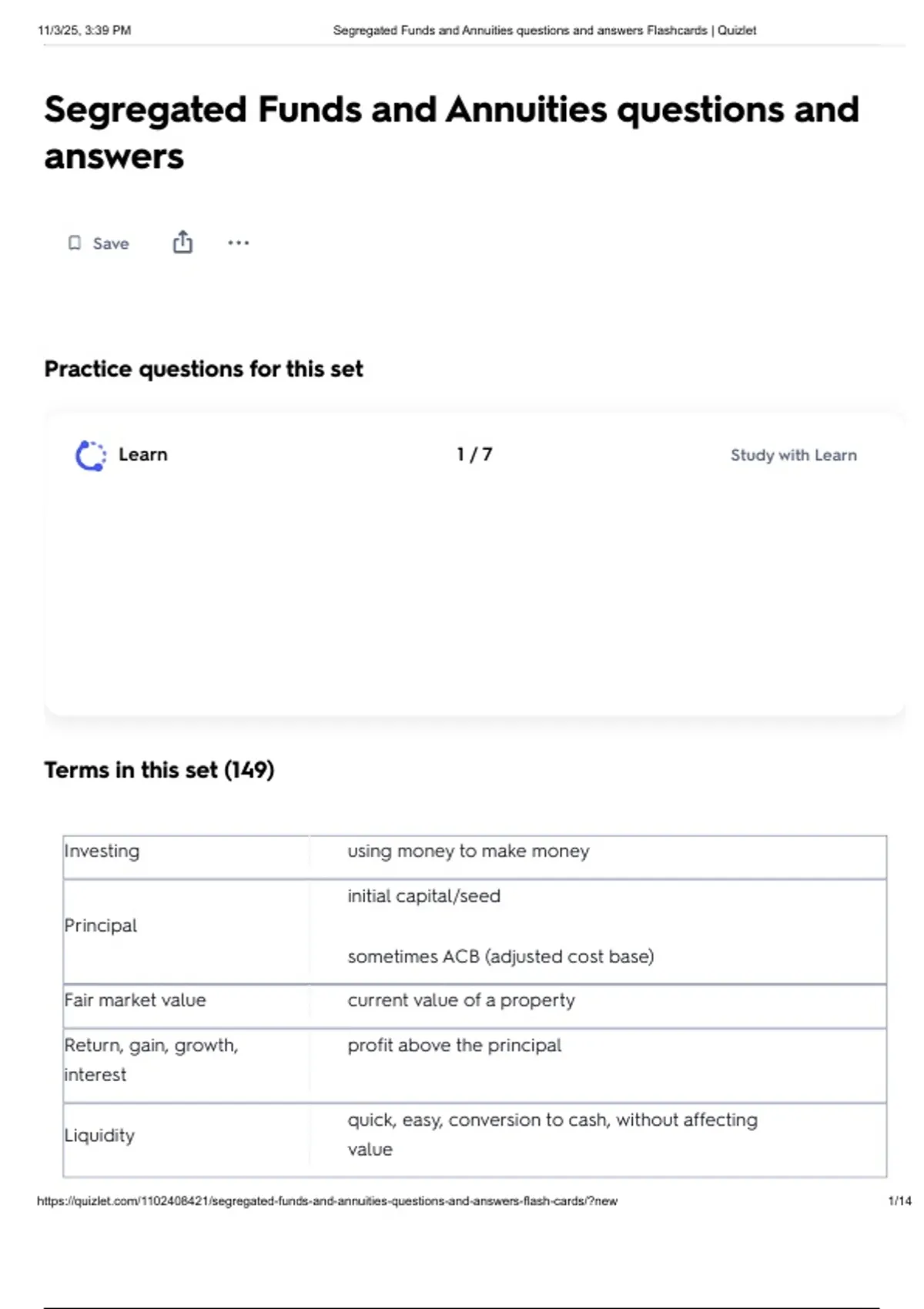Click the 'profit above the principal' definition
Viewport: 924px width, 1309px height.
454,1045
